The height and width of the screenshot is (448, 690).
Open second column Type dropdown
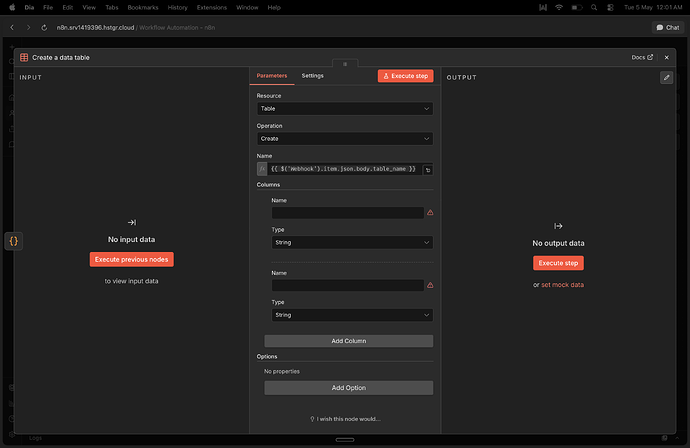point(352,315)
